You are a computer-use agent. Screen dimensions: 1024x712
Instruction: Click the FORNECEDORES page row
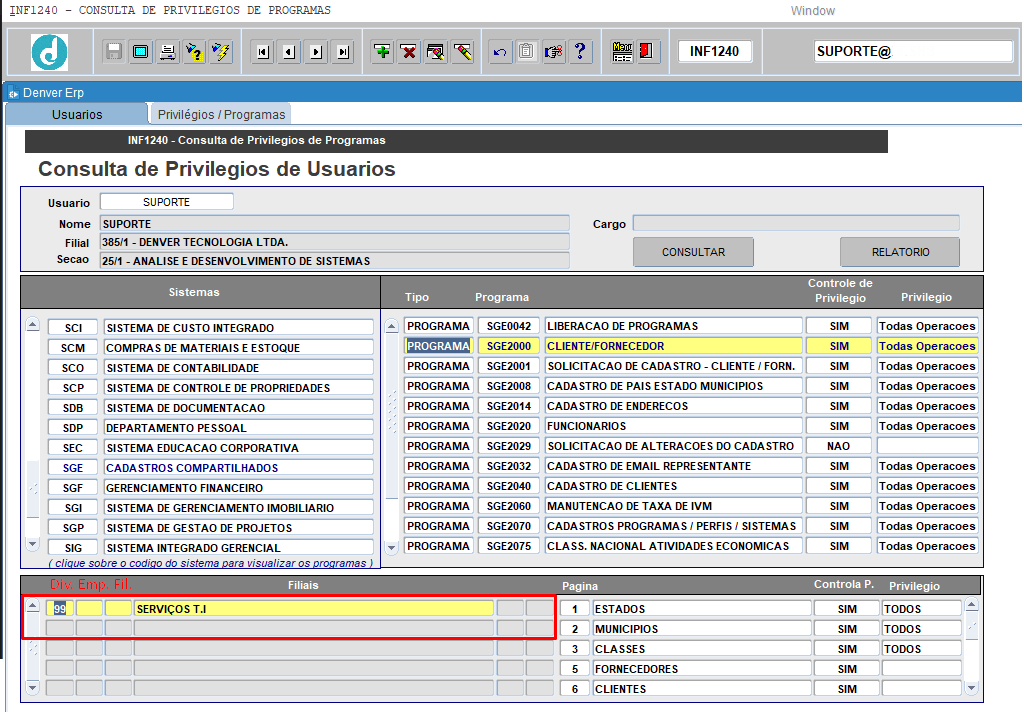point(702,669)
